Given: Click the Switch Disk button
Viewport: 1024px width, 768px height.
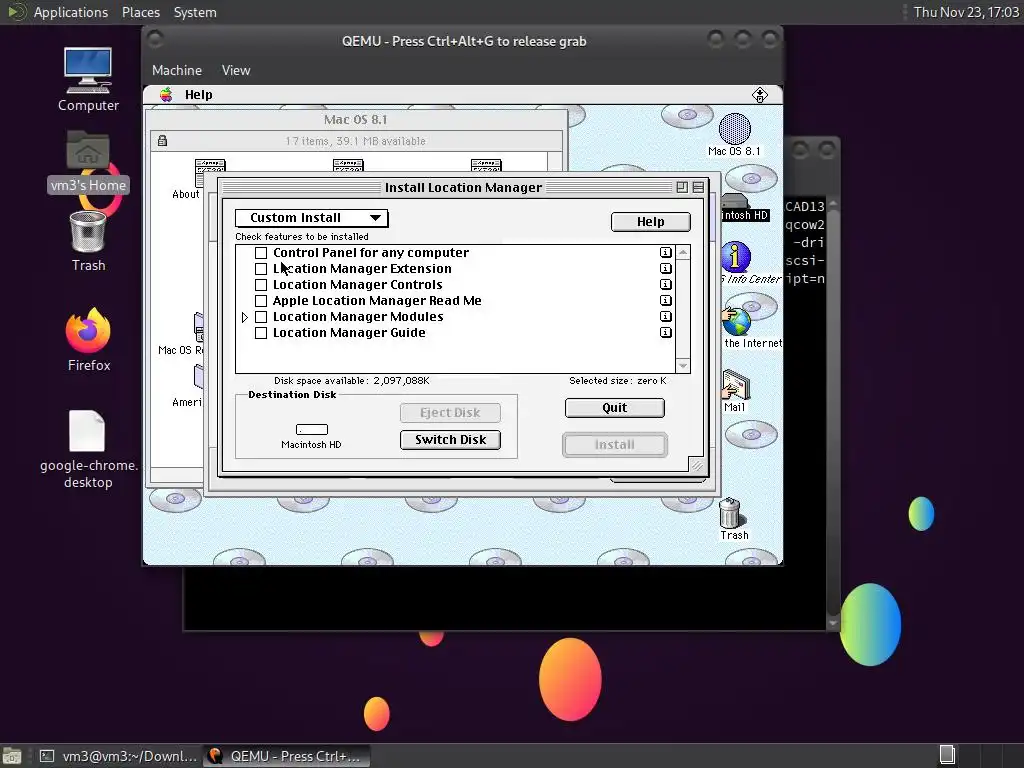Looking at the screenshot, I should tap(451, 440).
